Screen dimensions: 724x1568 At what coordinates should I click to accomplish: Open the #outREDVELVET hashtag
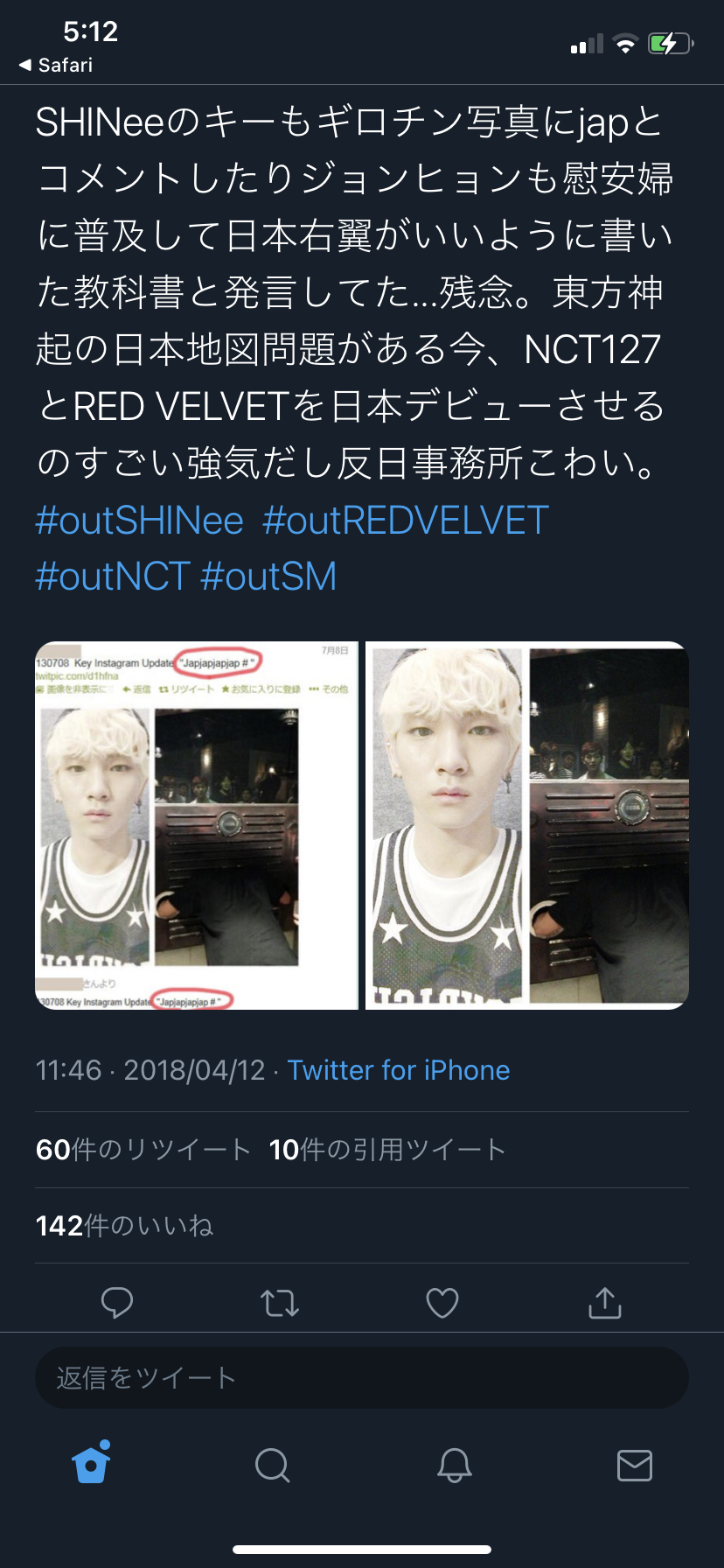coord(406,521)
